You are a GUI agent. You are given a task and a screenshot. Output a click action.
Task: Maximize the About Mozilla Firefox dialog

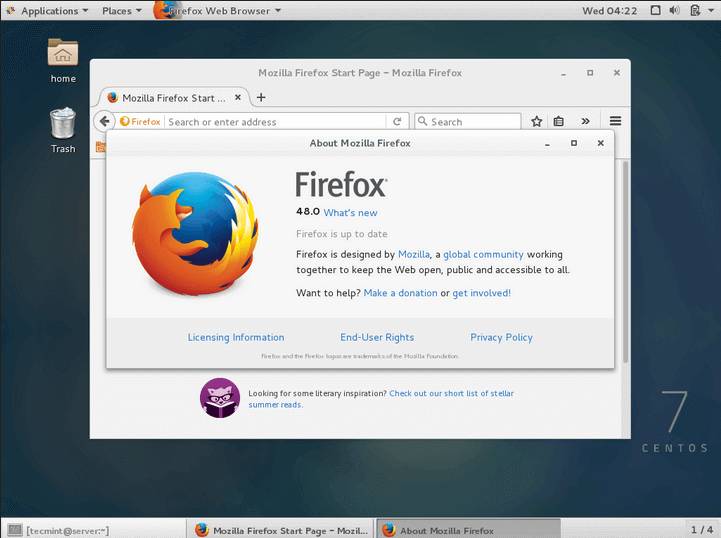pos(574,143)
